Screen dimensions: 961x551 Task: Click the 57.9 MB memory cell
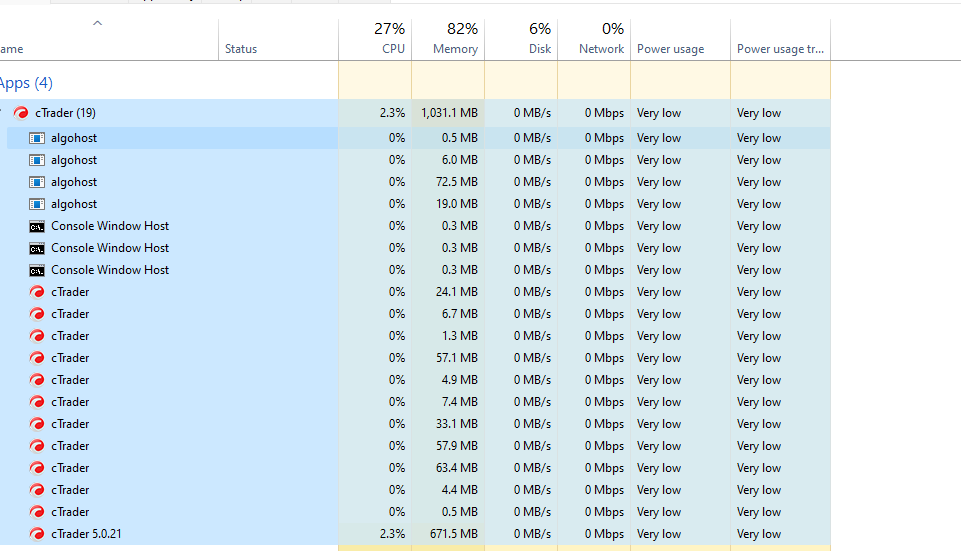pos(448,446)
